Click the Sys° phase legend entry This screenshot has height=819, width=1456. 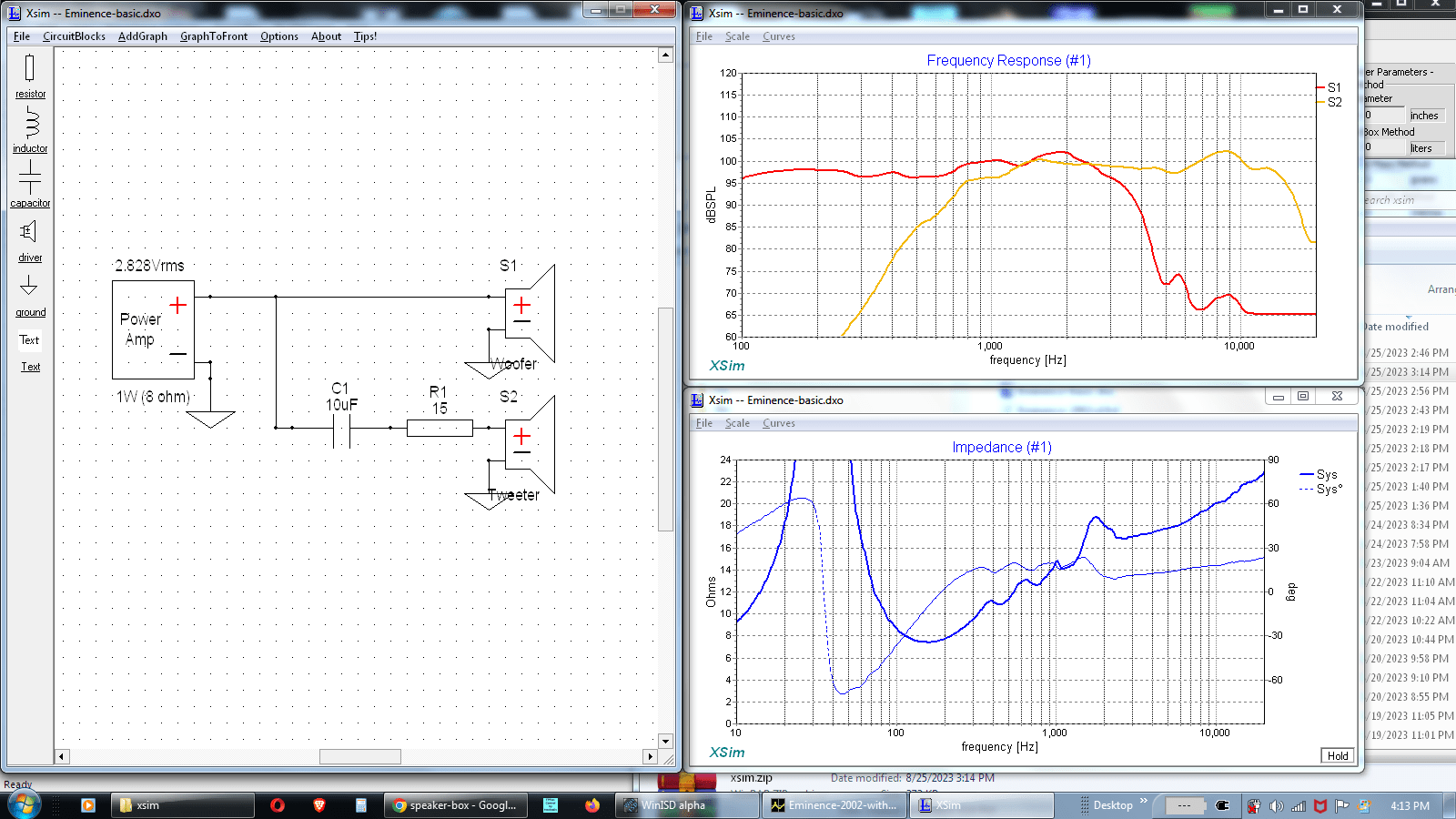coord(1320,489)
